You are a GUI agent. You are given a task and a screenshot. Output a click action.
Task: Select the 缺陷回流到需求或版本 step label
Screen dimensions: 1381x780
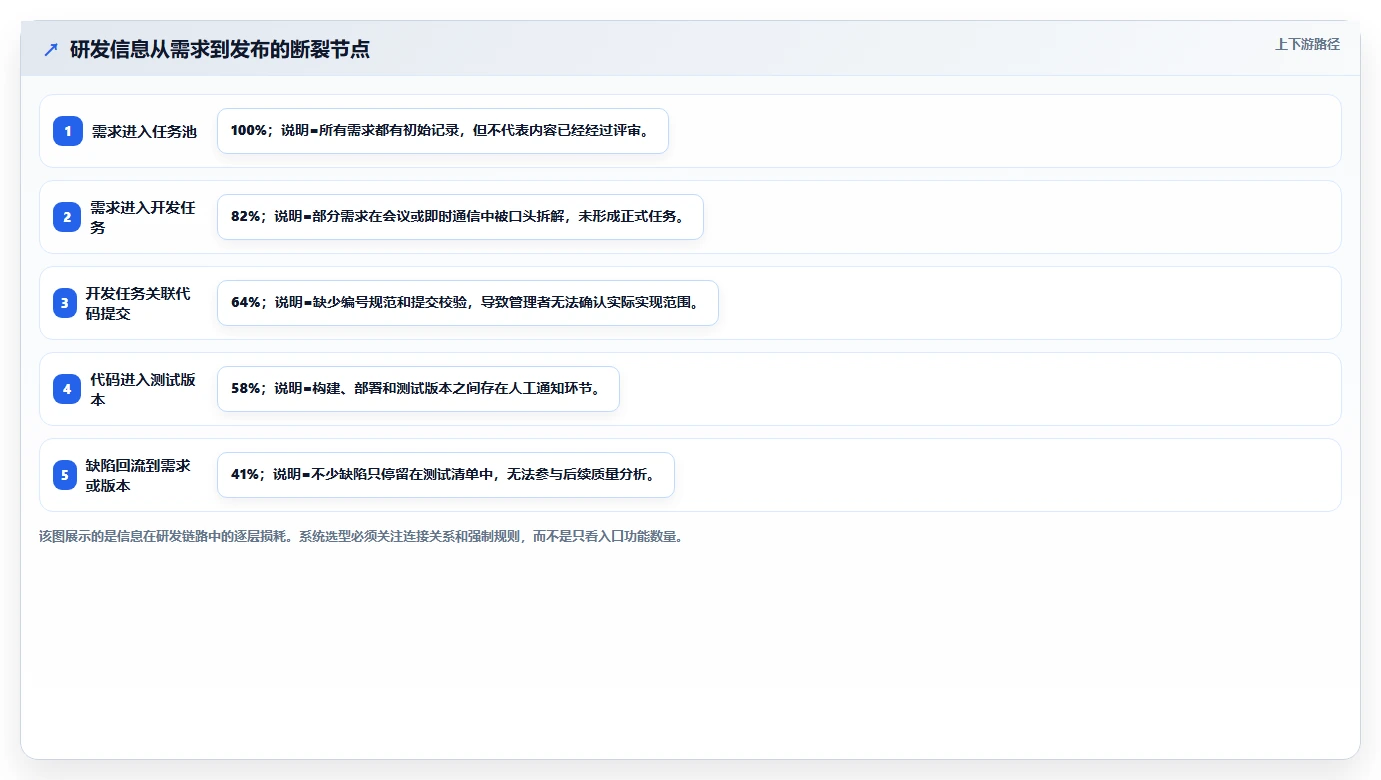138,475
